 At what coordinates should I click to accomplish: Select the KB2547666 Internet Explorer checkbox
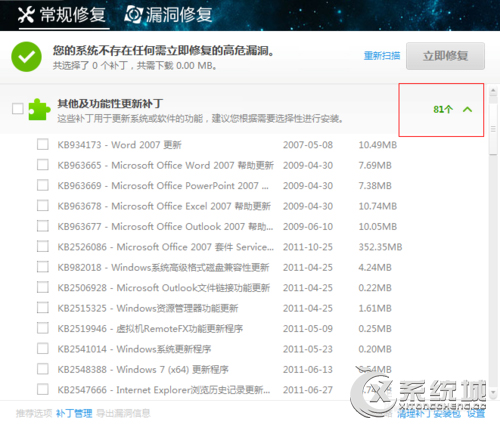(43, 389)
